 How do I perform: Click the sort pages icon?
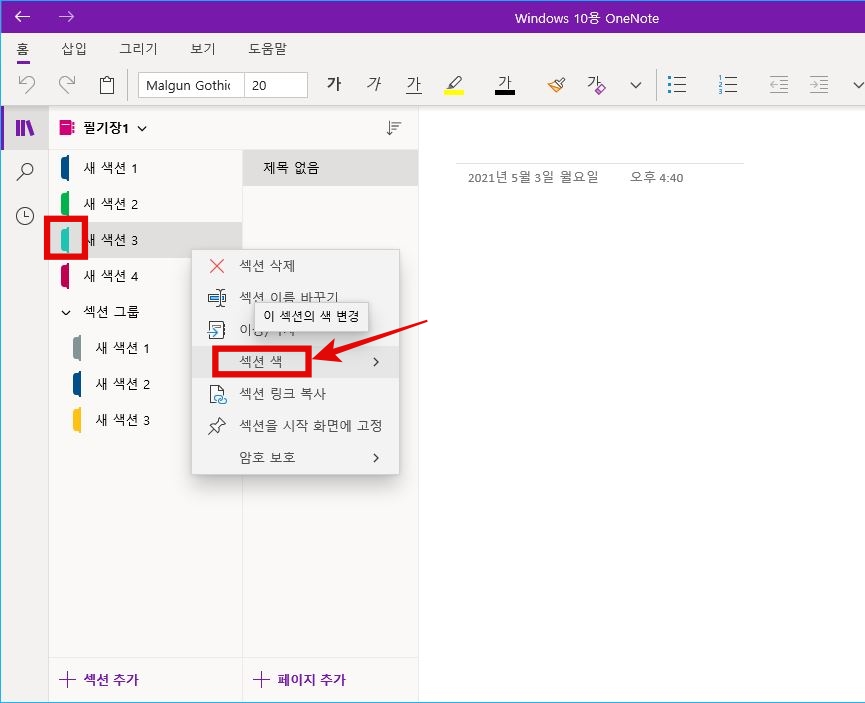393,128
